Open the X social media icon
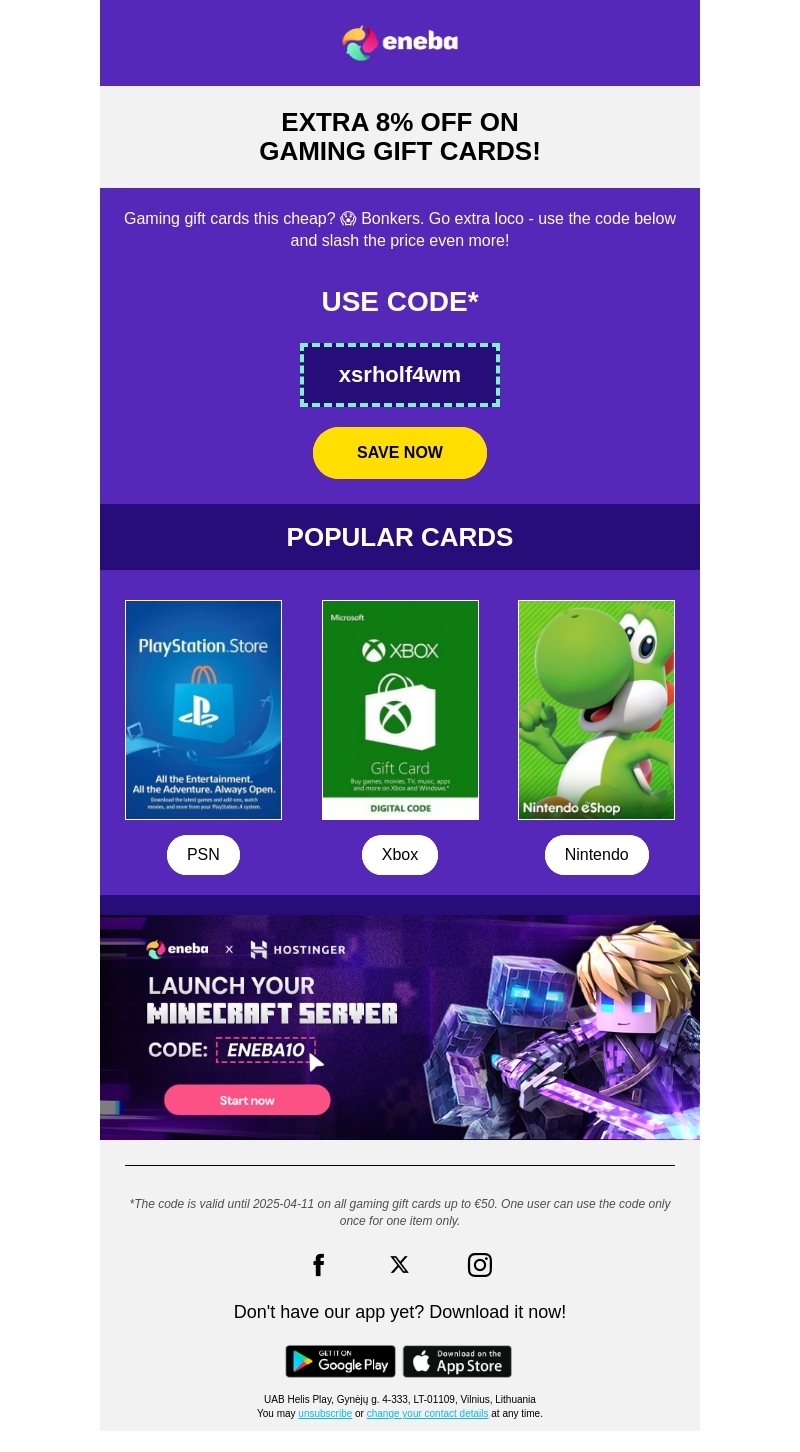Screen dimensions: 800x1452 pos(399,1265)
